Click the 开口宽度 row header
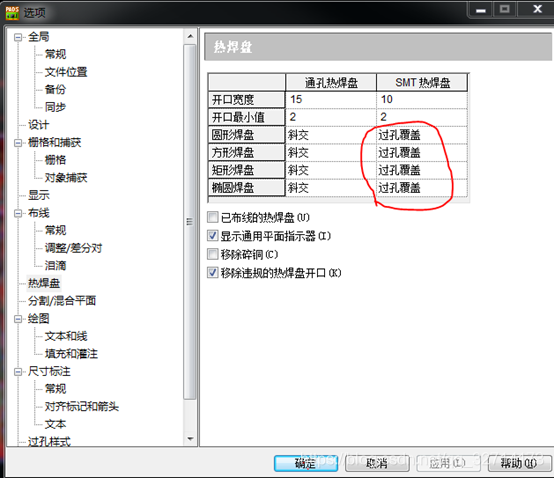554x478 pixels. [x=247, y=100]
